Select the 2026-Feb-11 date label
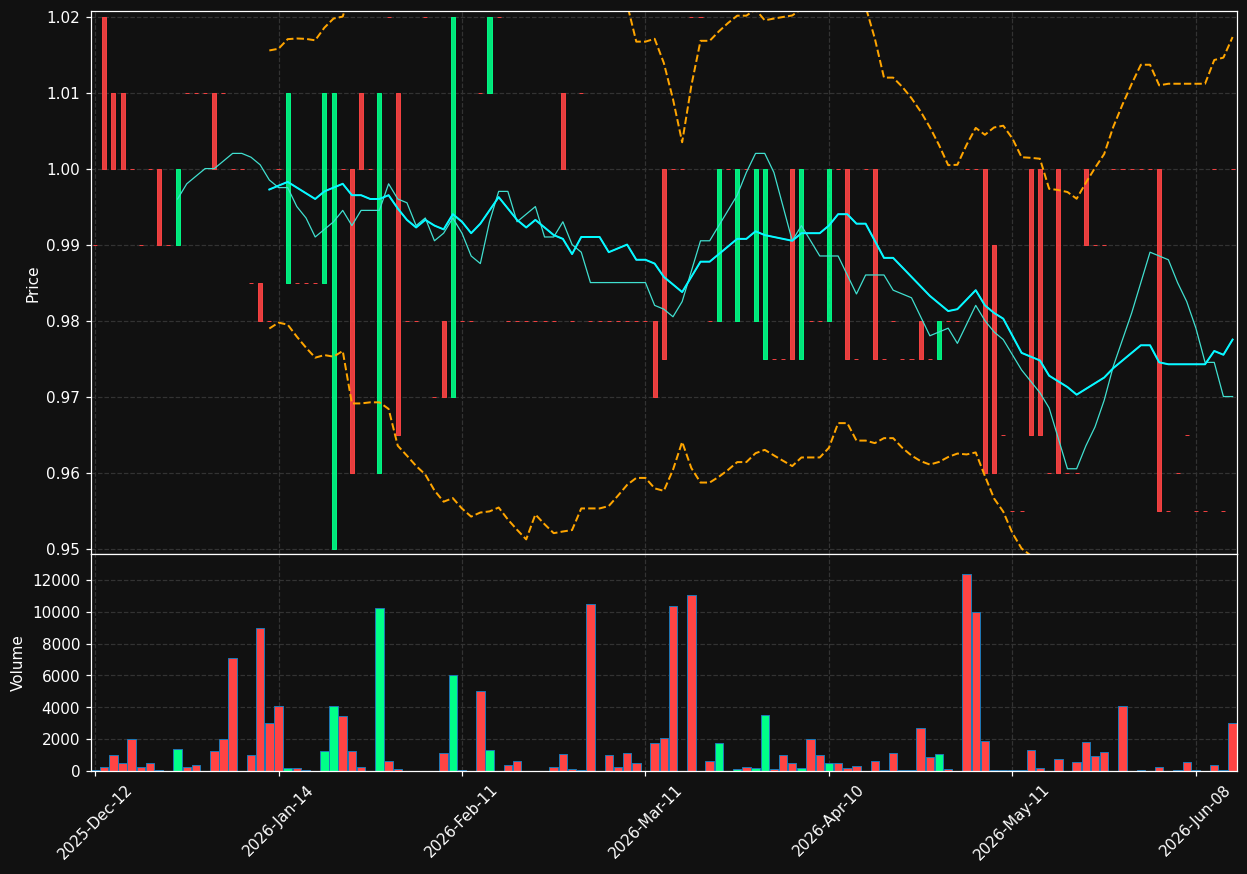This screenshot has width=1247, height=874. point(462,822)
